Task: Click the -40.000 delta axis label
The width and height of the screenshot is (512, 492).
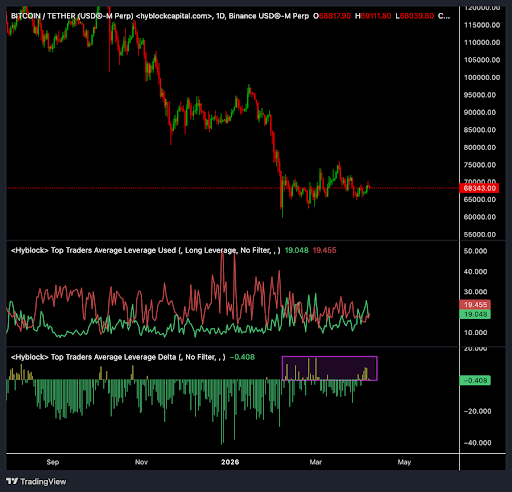Action: coord(477,443)
